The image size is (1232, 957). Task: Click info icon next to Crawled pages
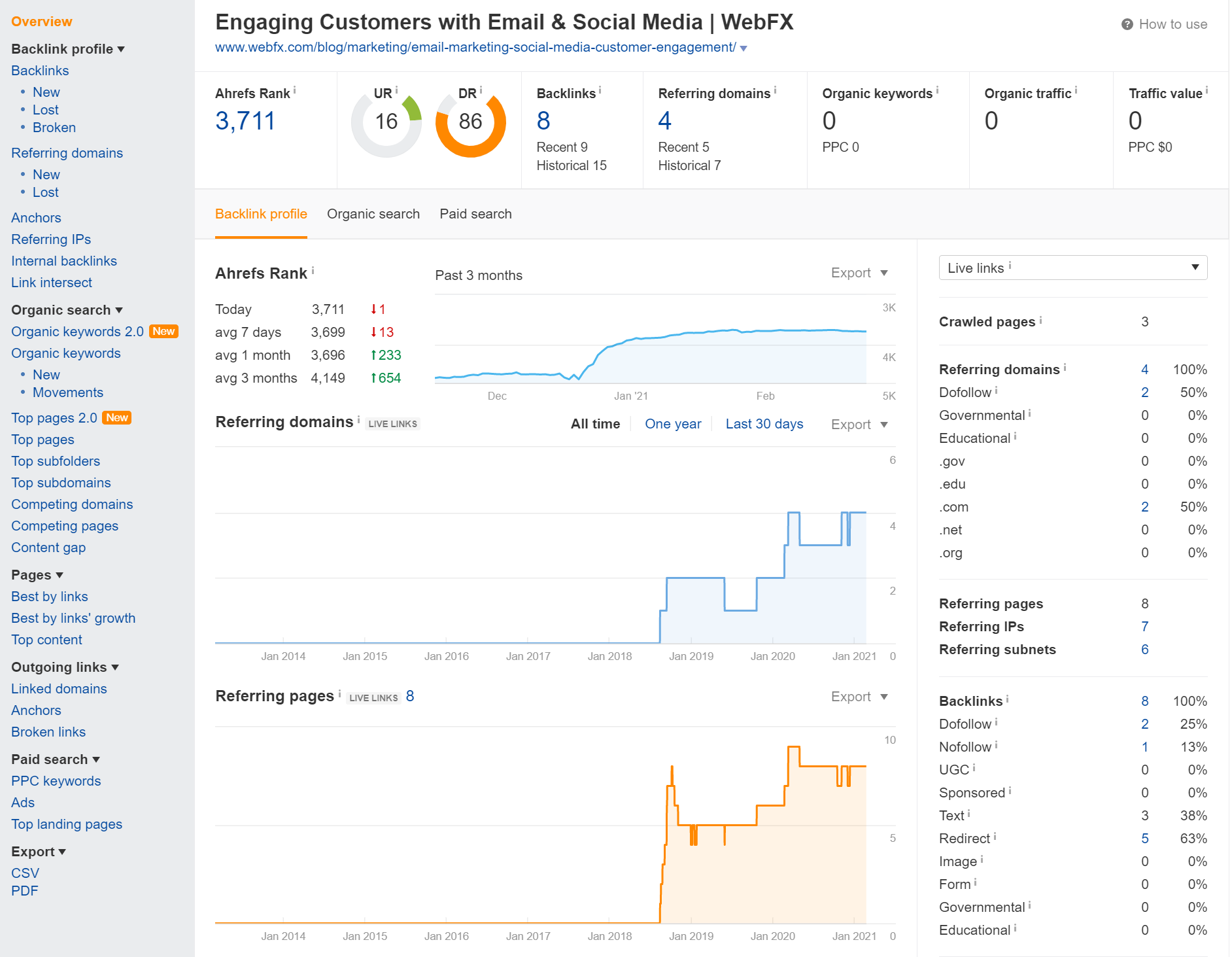pyautogui.click(x=1040, y=320)
